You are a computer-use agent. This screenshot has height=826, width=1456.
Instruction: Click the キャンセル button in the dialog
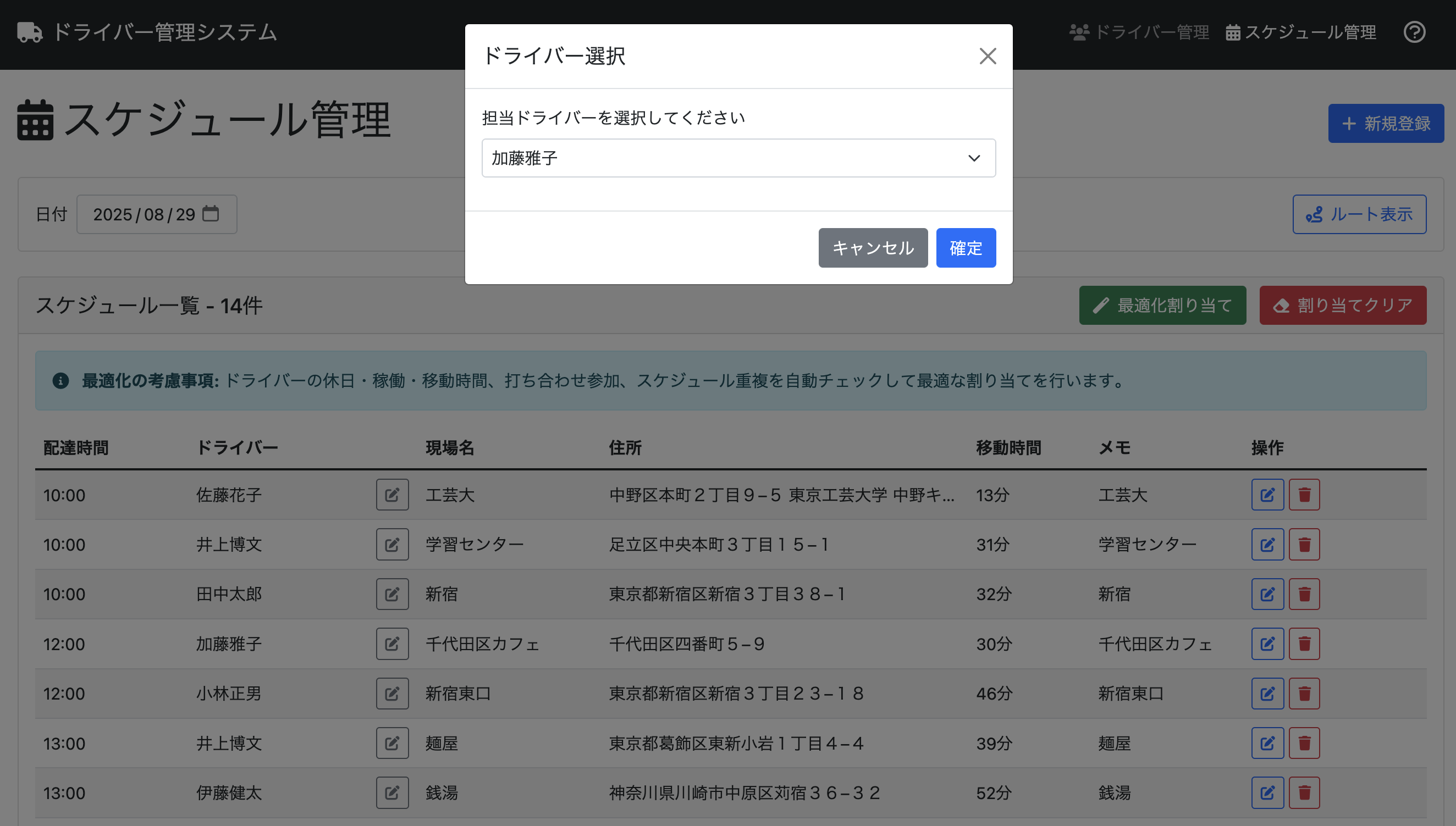[873, 247]
